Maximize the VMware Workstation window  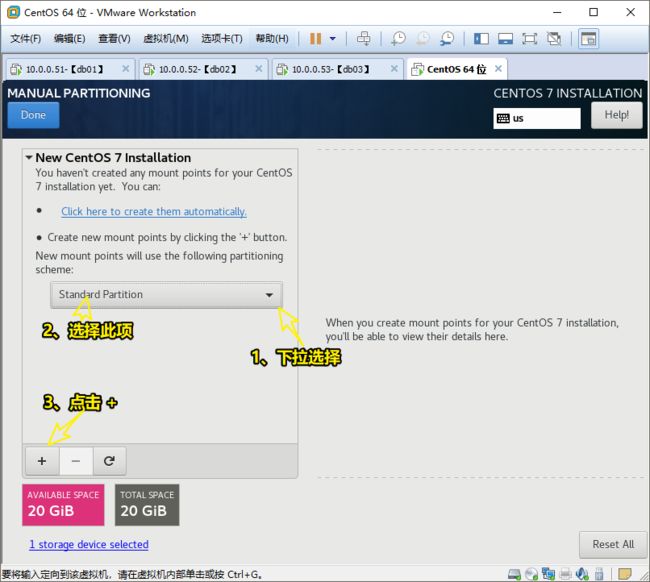[594, 12]
